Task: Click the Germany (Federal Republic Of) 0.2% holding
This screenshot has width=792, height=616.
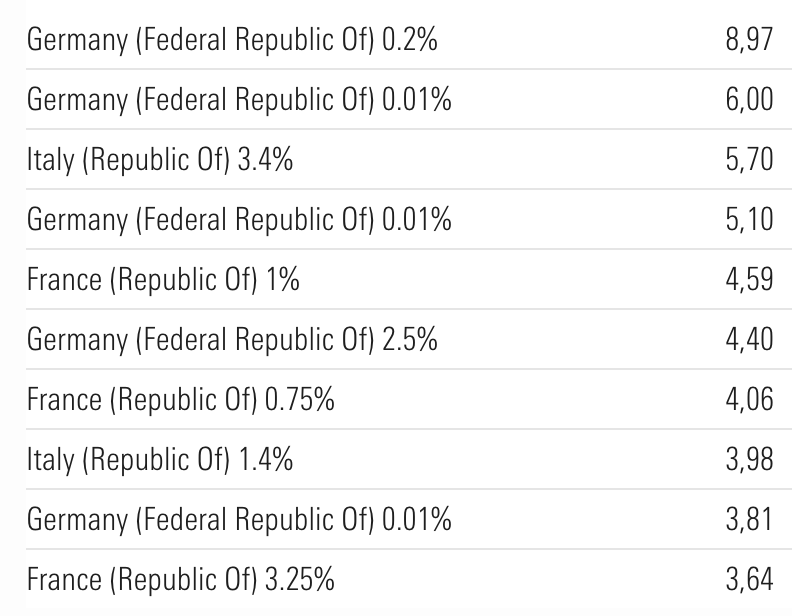Action: (232, 41)
